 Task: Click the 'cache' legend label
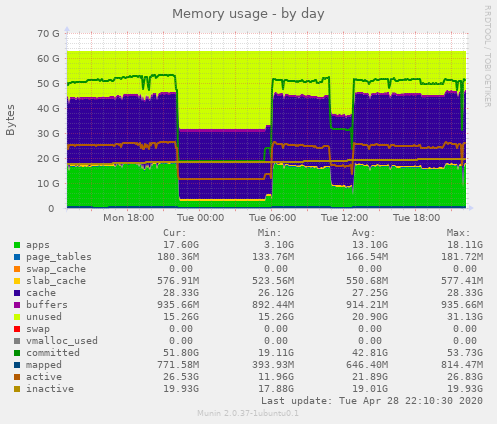41,293
